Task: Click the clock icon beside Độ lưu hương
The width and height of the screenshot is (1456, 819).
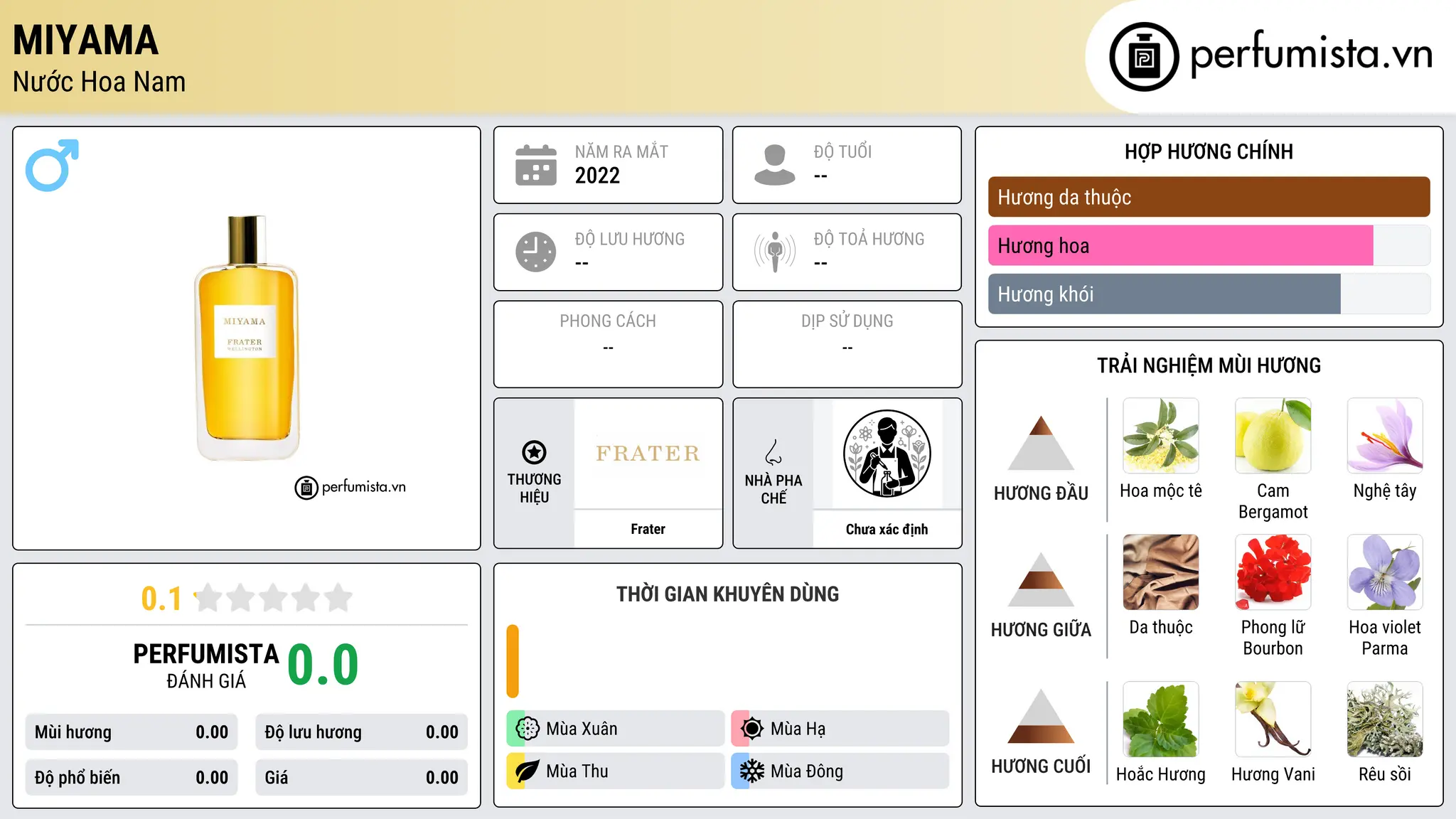Action: pyautogui.click(x=536, y=252)
